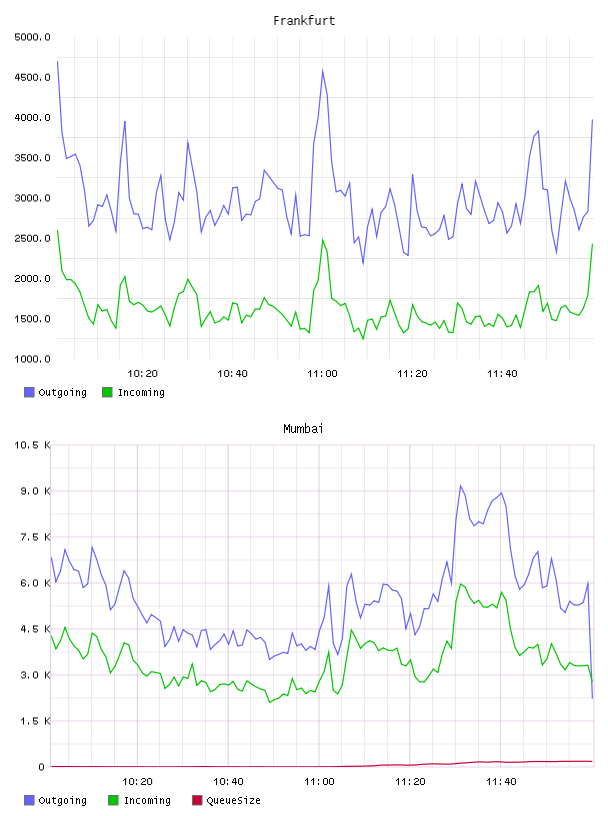608x816 pixels.
Task: Click the 3.0 K axis label in Mumbai
Action: (x=35, y=675)
